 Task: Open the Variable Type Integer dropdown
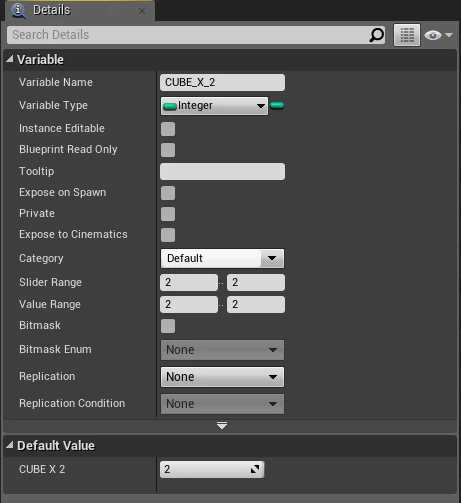[x=214, y=106]
